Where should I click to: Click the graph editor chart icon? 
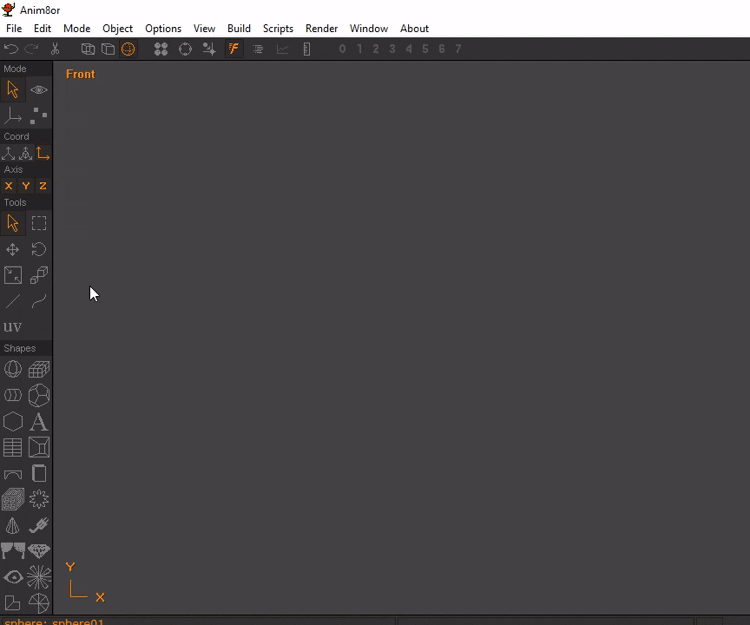tap(282, 49)
